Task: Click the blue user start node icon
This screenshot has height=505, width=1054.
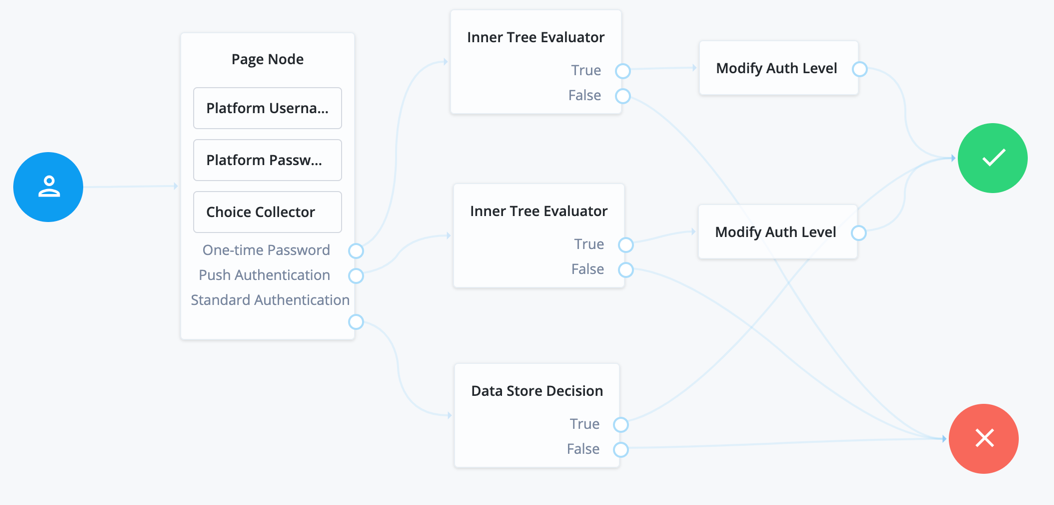Action: 48,187
